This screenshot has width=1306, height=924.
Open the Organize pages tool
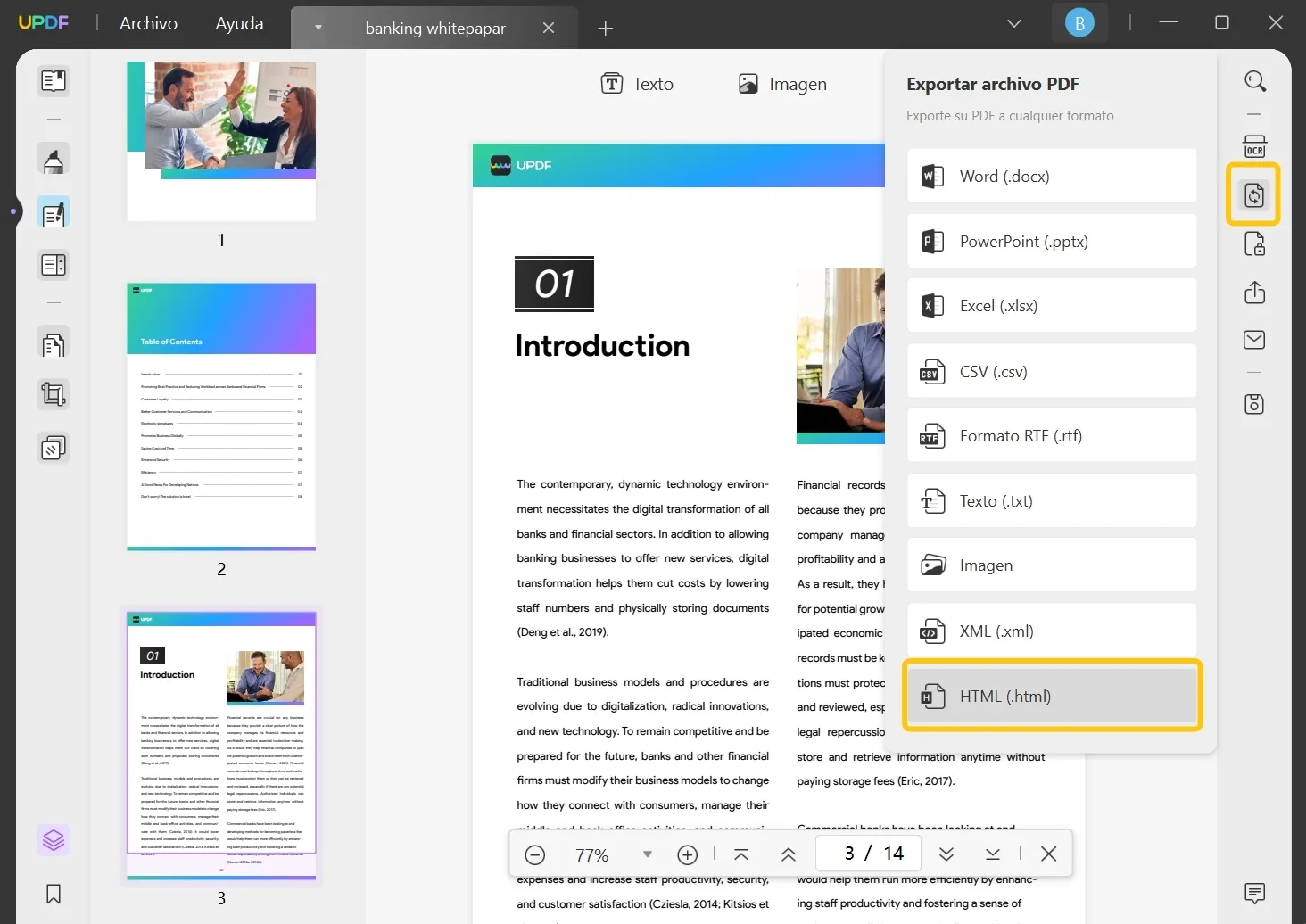pyautogui.click(x=54, y=344)
